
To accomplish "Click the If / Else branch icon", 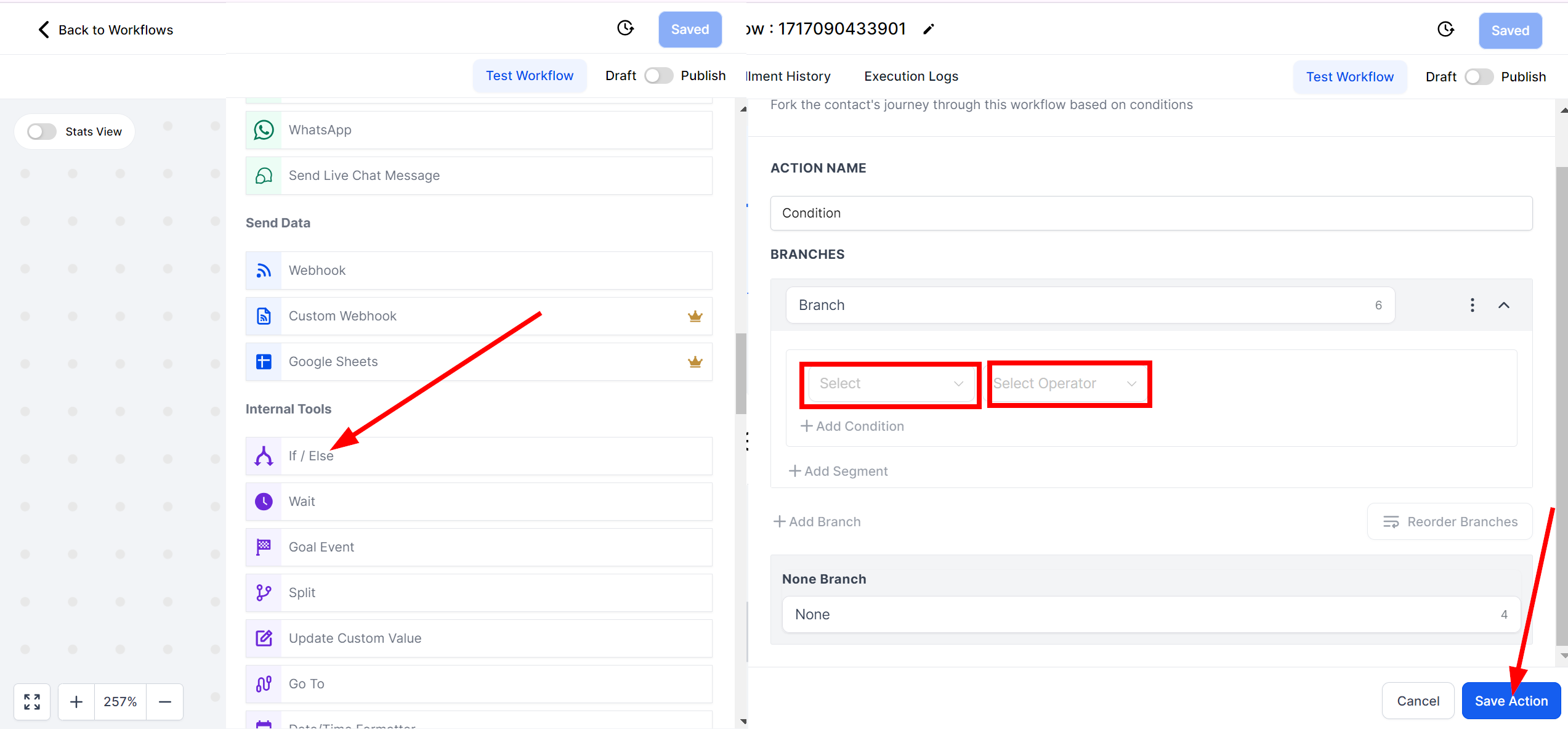I will [264, 456].
